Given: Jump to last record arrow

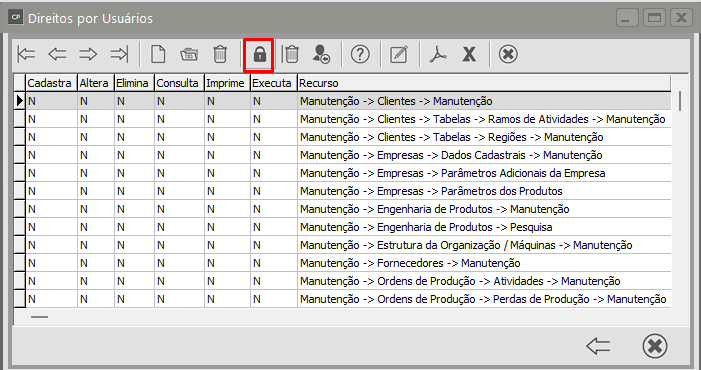Looking at the screenshot, I should click(x=119, y=55).
